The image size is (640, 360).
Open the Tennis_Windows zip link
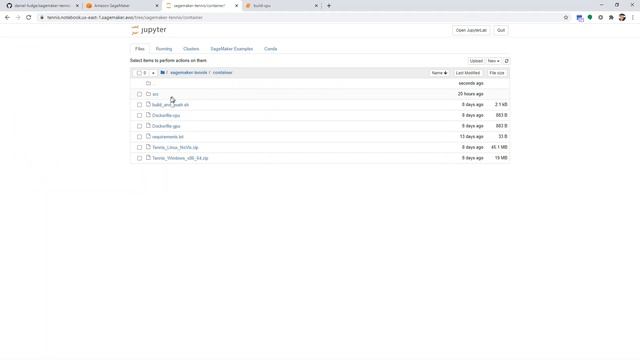tap(180, 158)
